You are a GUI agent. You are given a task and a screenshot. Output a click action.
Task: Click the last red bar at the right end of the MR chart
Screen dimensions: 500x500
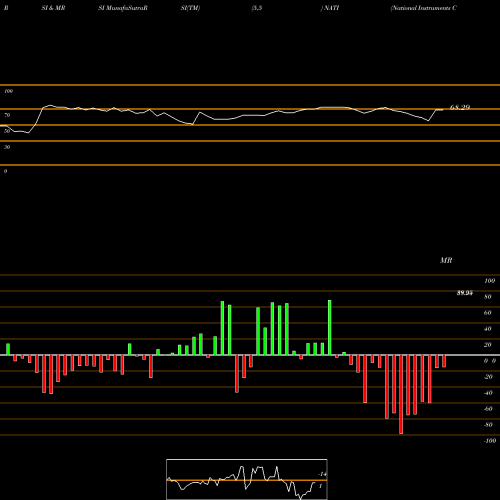[444, 361]
